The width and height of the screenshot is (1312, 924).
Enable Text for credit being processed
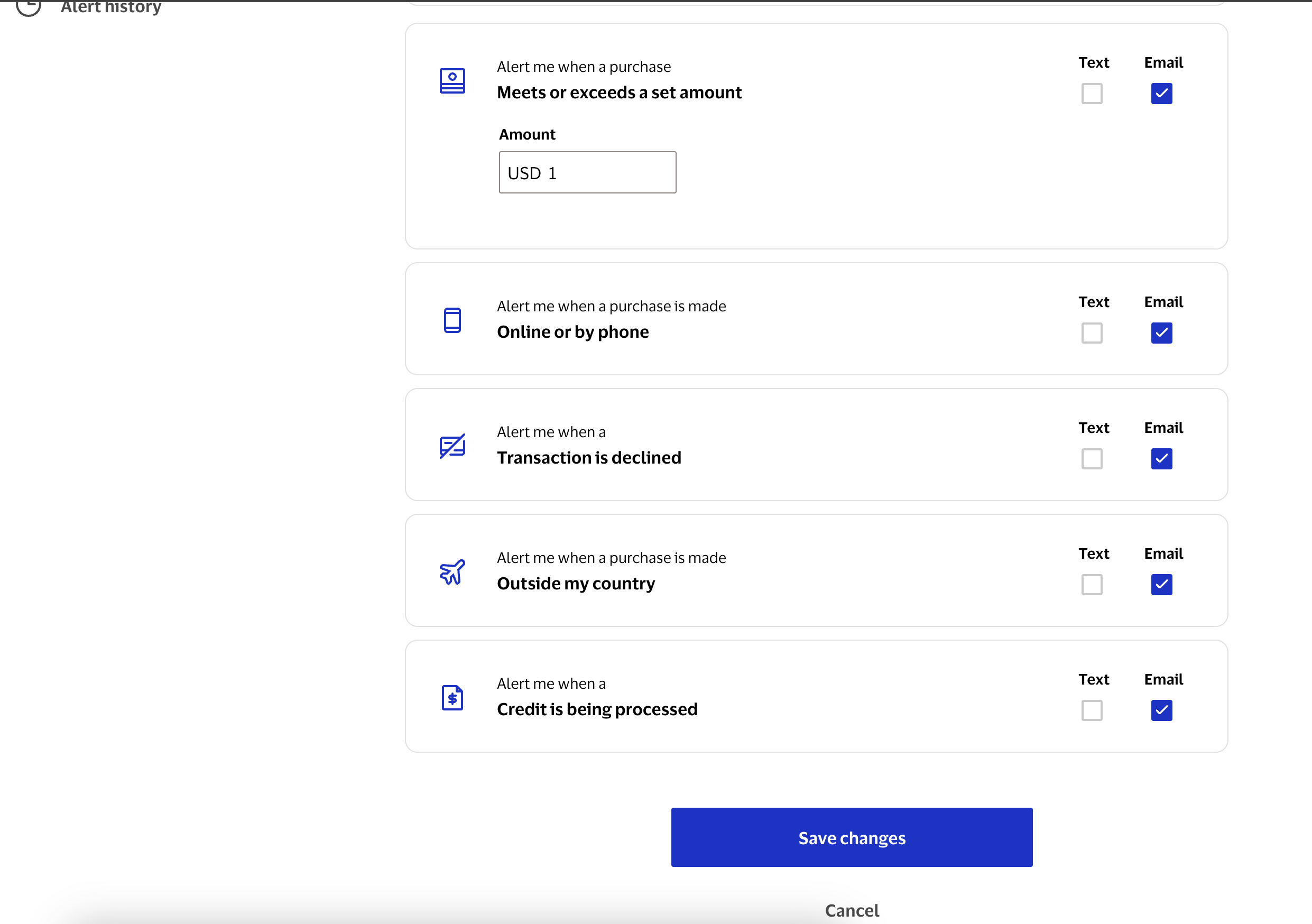coord(1092,710)
